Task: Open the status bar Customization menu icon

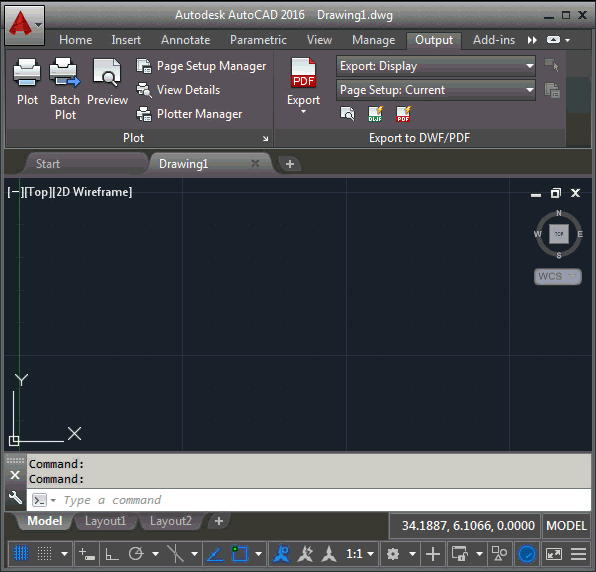Action: coord(579,554)
